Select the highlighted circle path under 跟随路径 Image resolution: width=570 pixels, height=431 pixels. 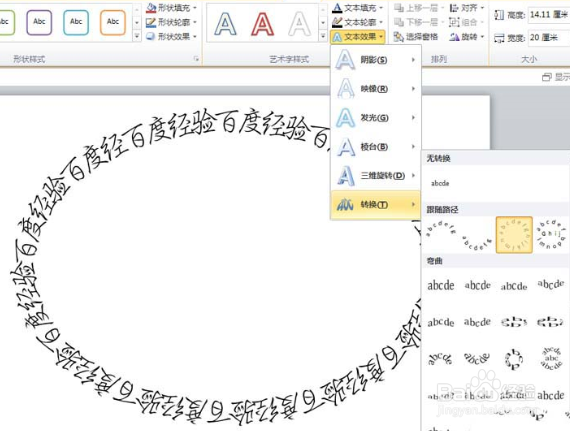click(x=514, y=235)
